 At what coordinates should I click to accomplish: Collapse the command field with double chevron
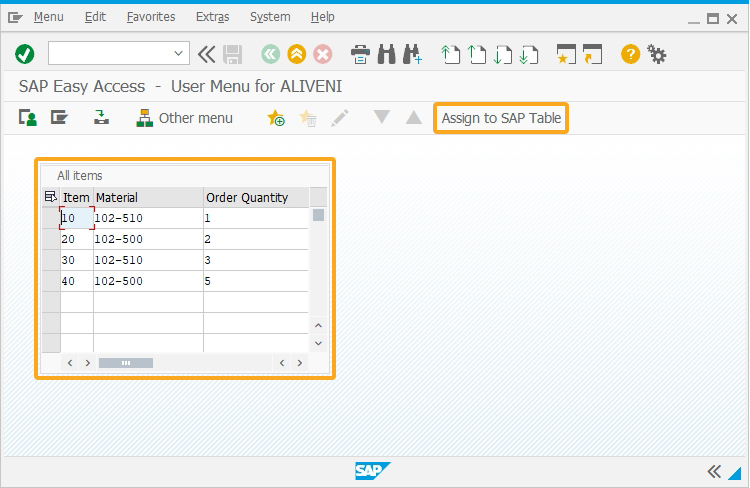(207, 54)
